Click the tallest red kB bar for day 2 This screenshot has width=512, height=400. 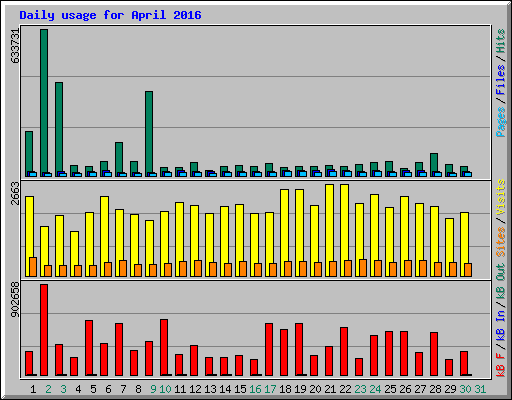pyautogui.click(x=44, y=330)
